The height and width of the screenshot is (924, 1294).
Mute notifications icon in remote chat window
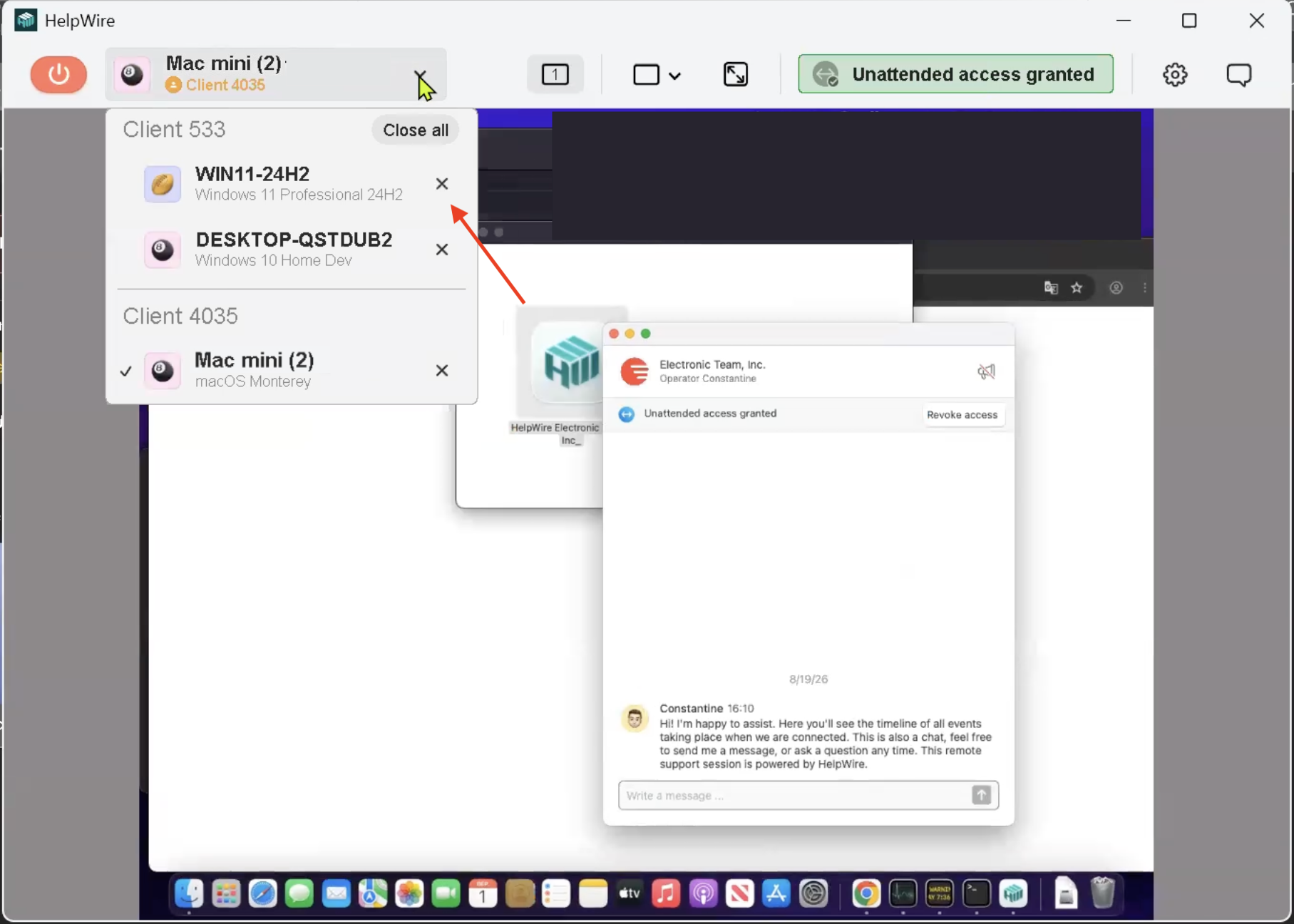[x=986, y=371]
